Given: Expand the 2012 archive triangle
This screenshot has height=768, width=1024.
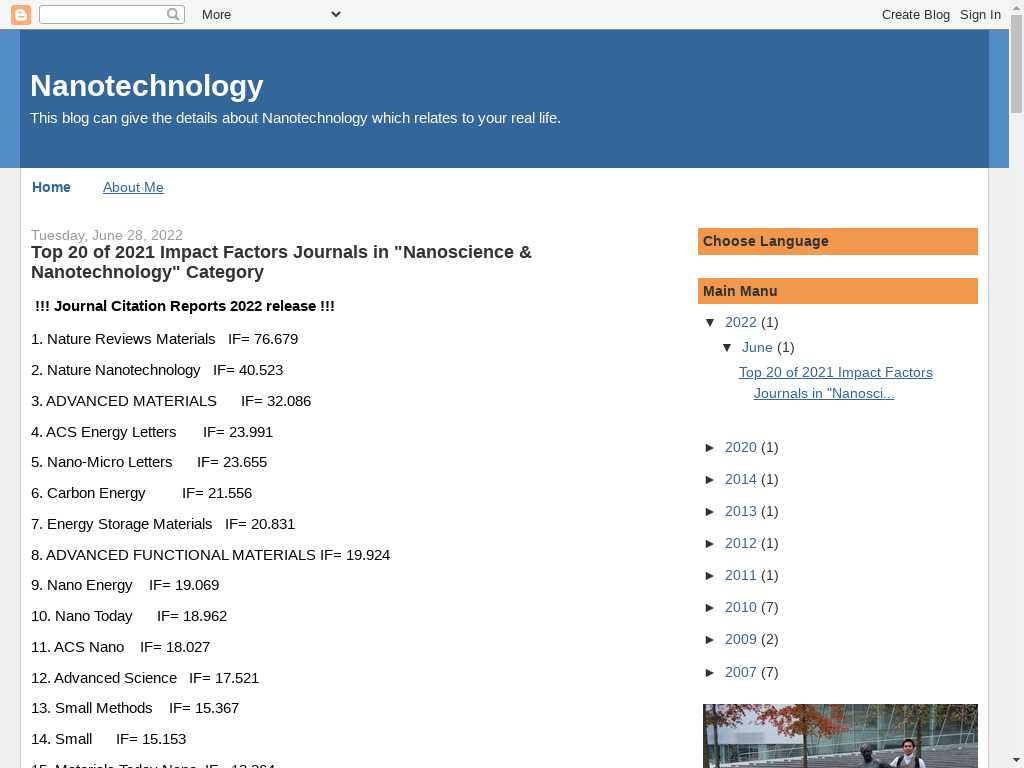Looking at the screenshot, I should (711, 543).
